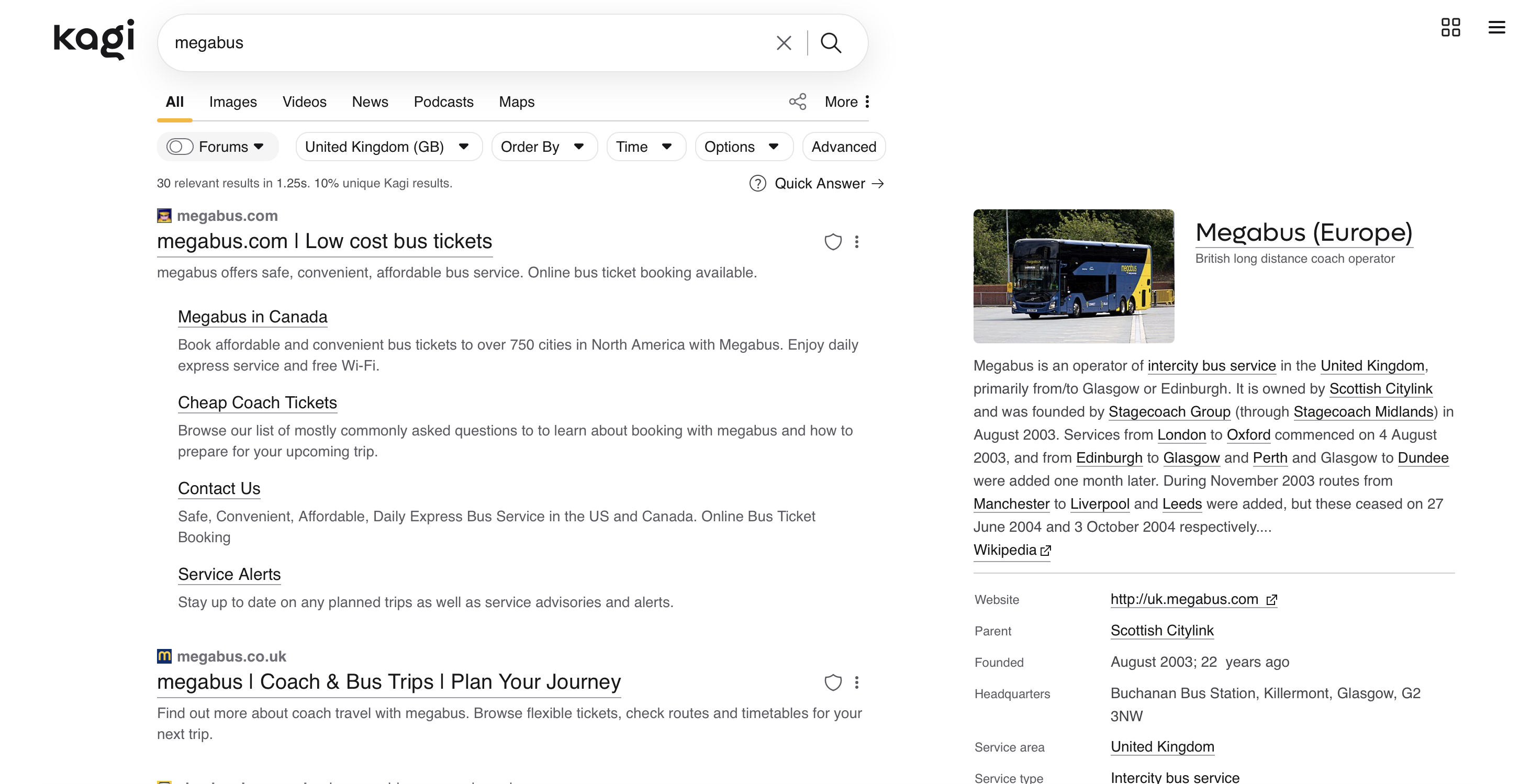The image size is (1520, 784).
Task: Switch to the Podcasts tab
Action: (443, 102)
